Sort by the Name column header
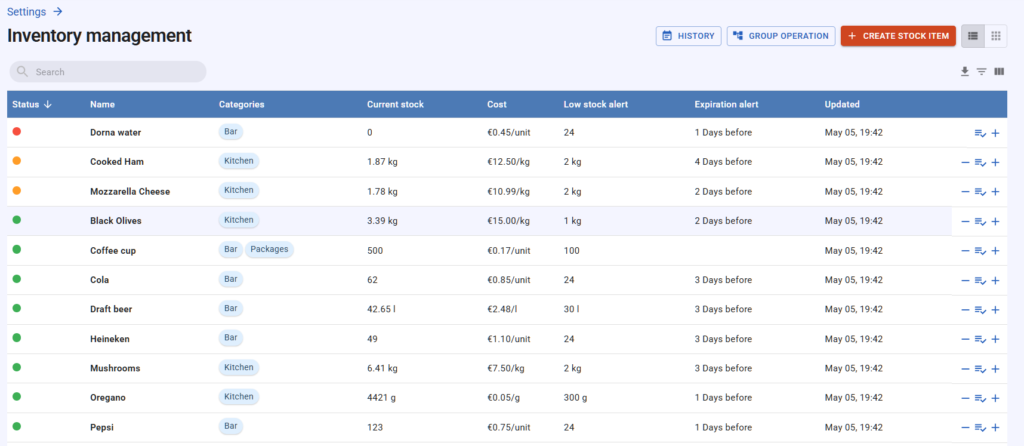This screenshot has width=1024, height=446. pyautogui.click(x=103, y=104)
